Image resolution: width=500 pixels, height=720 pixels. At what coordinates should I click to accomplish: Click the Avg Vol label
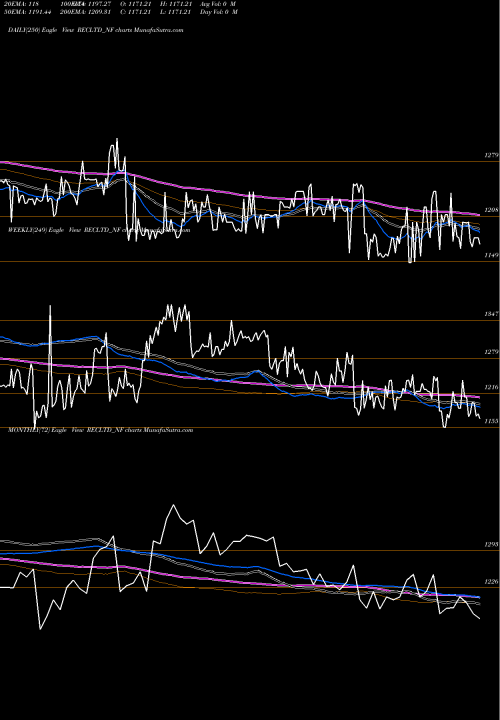point(218,4)
